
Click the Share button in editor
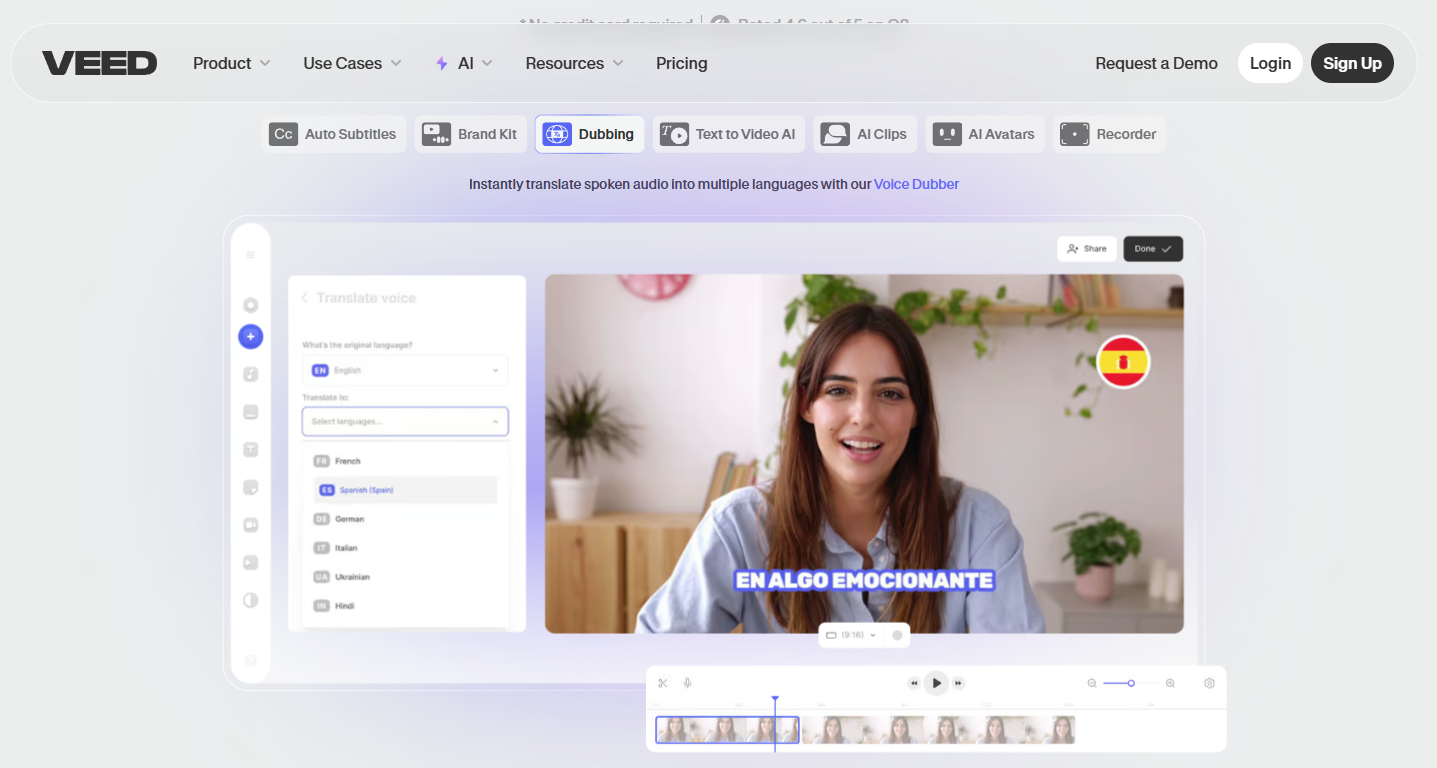coord(1087,249)
